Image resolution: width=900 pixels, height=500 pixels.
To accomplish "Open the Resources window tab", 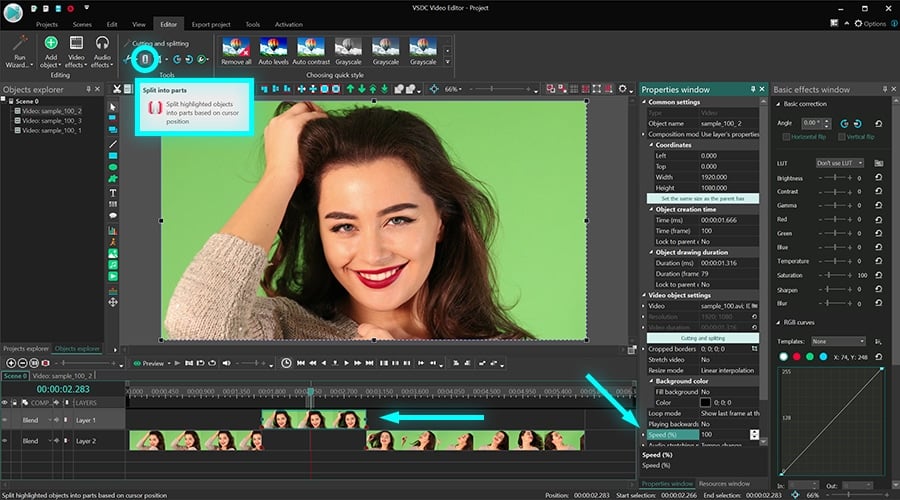I will (726, 484).
